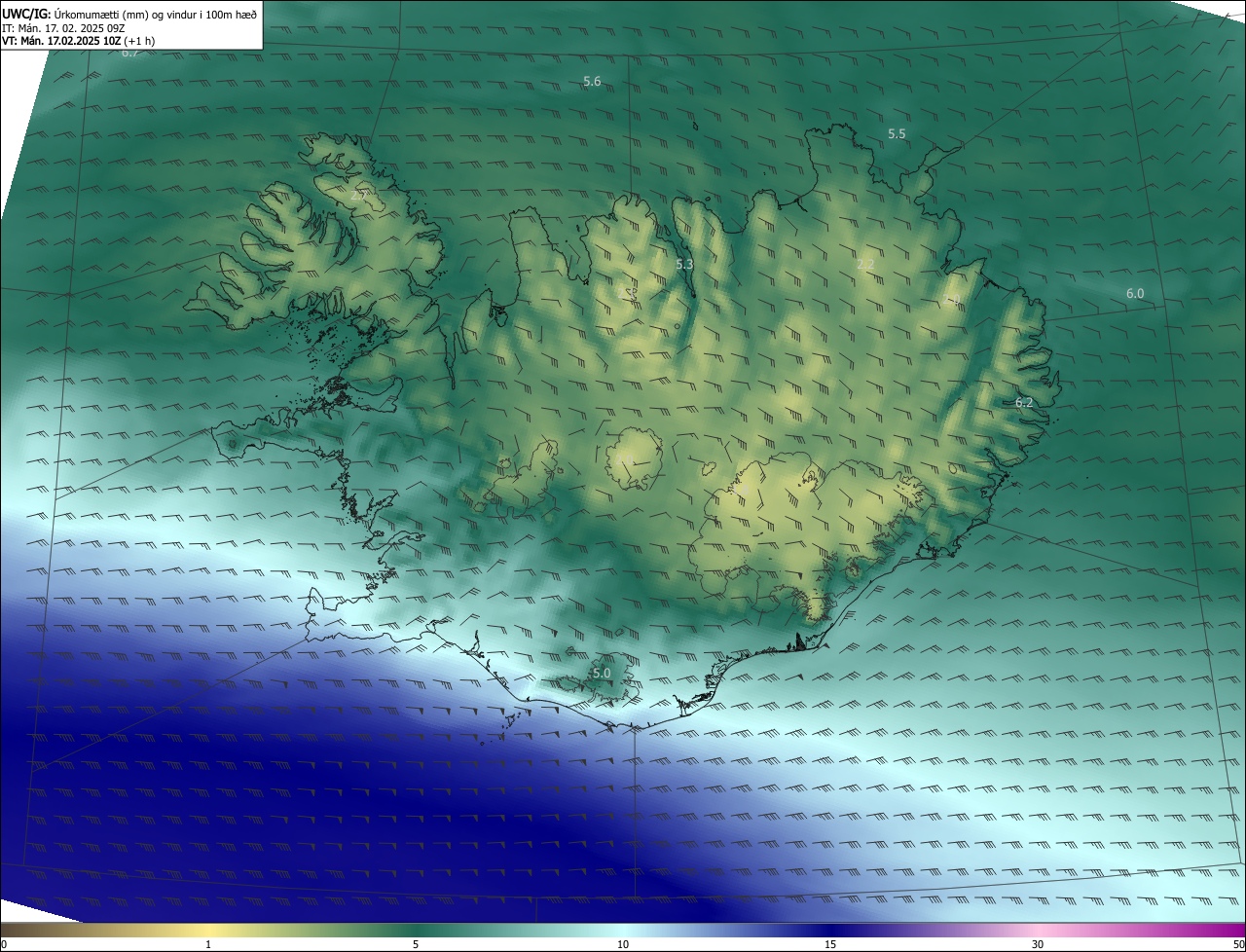
Task: Click the '0' tick on the color scale
Action: (x=4, y=944)
